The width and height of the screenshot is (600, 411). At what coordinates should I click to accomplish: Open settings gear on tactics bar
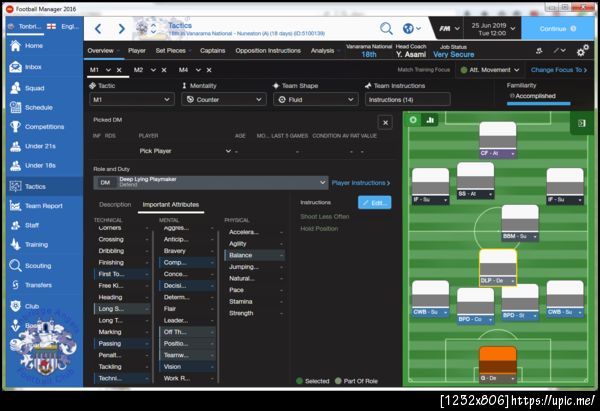582,51
